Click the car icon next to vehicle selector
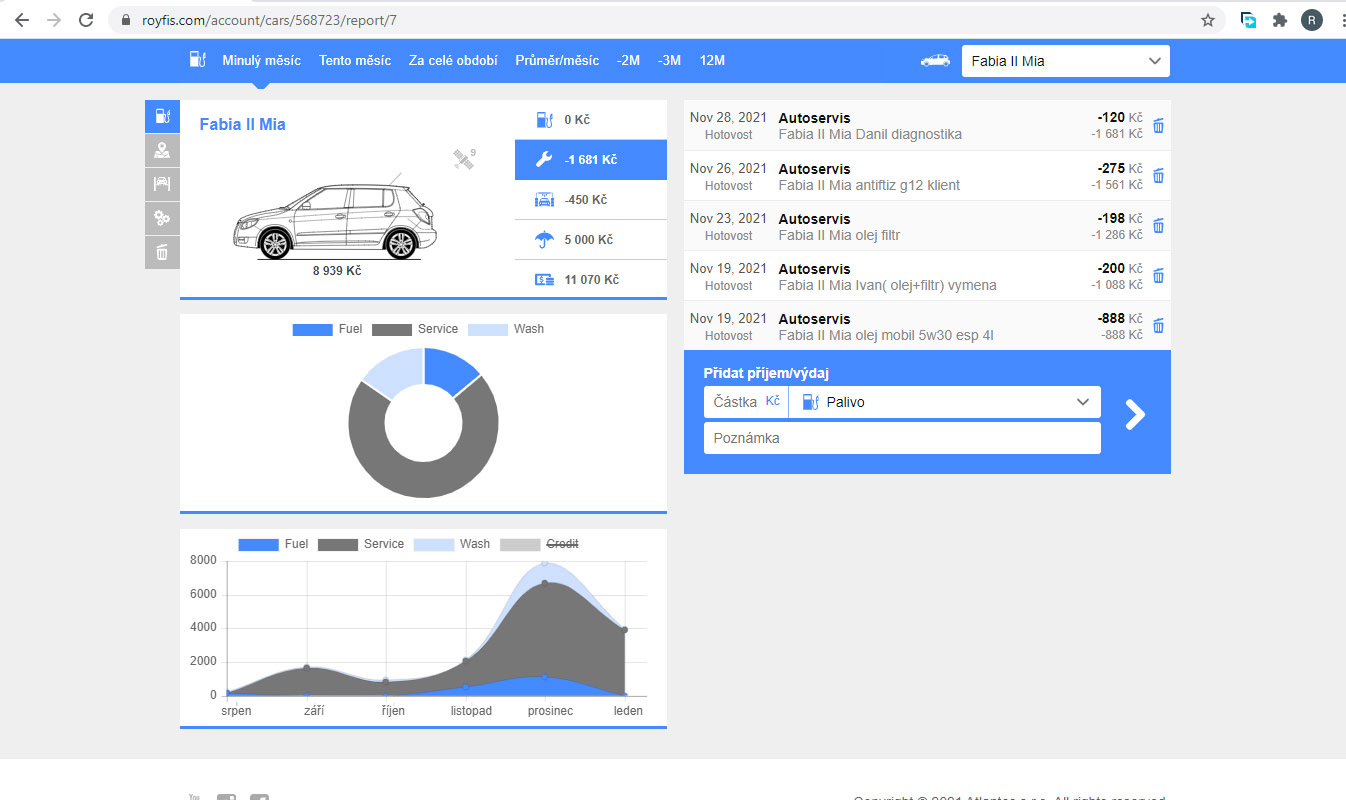The height and width of the screenshot is (800, 1346). point(935,60)
